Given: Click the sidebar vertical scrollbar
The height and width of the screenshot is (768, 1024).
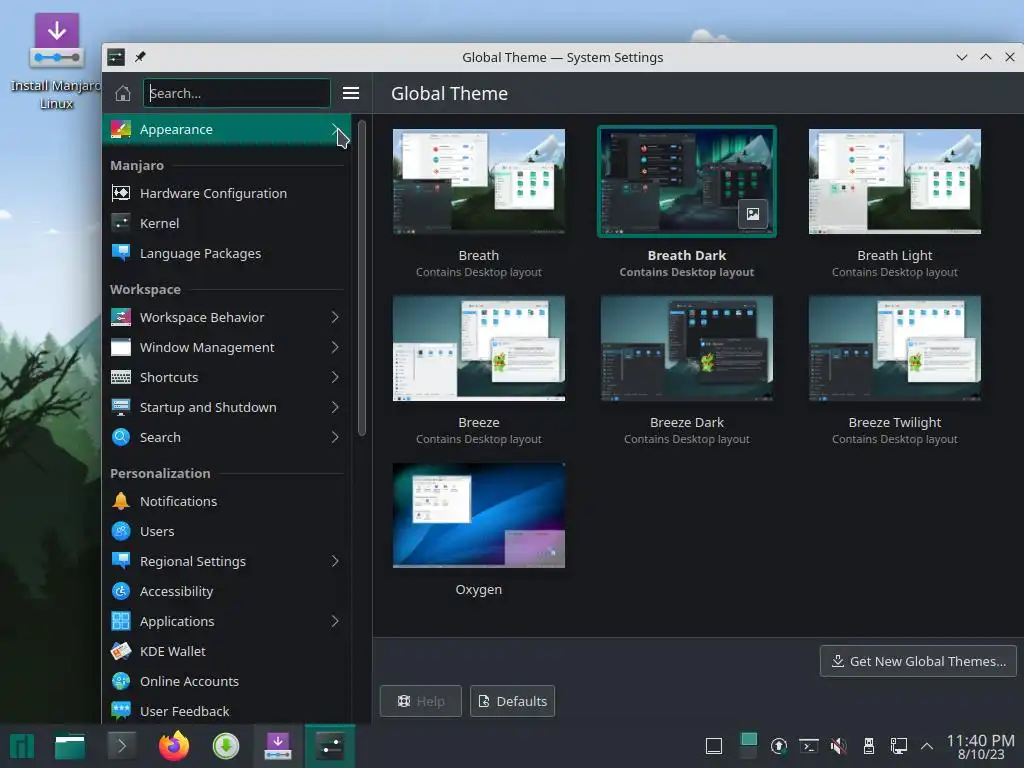Looking at the screenshot, I should click(x=362, y=278).
